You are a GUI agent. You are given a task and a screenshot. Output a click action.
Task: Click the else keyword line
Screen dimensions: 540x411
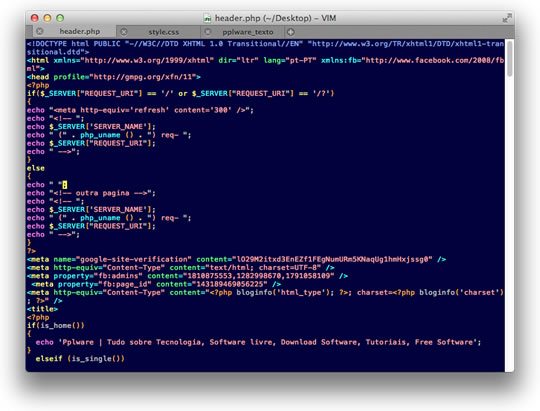tap(36, 168)
